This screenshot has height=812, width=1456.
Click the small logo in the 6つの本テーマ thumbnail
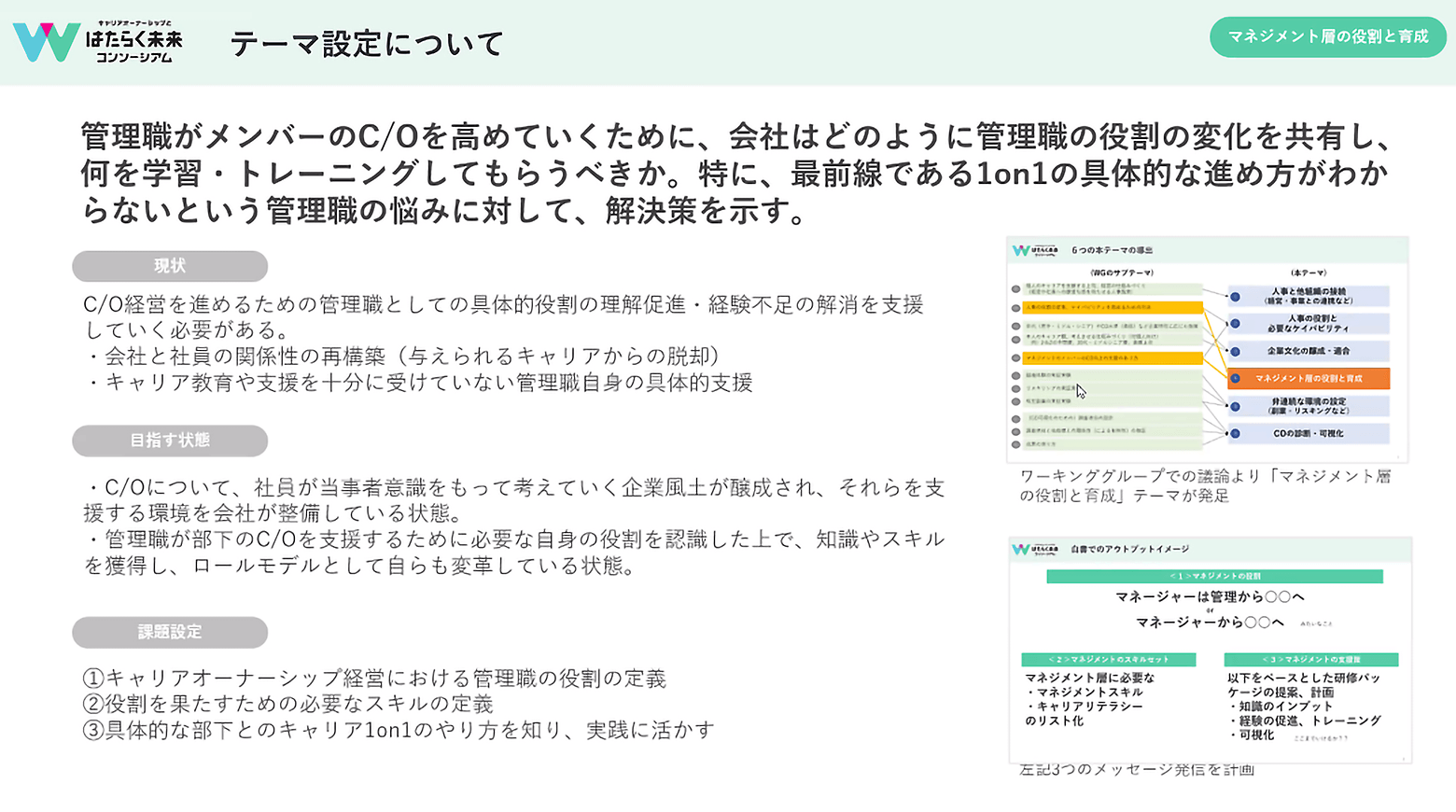[1035, 250]
